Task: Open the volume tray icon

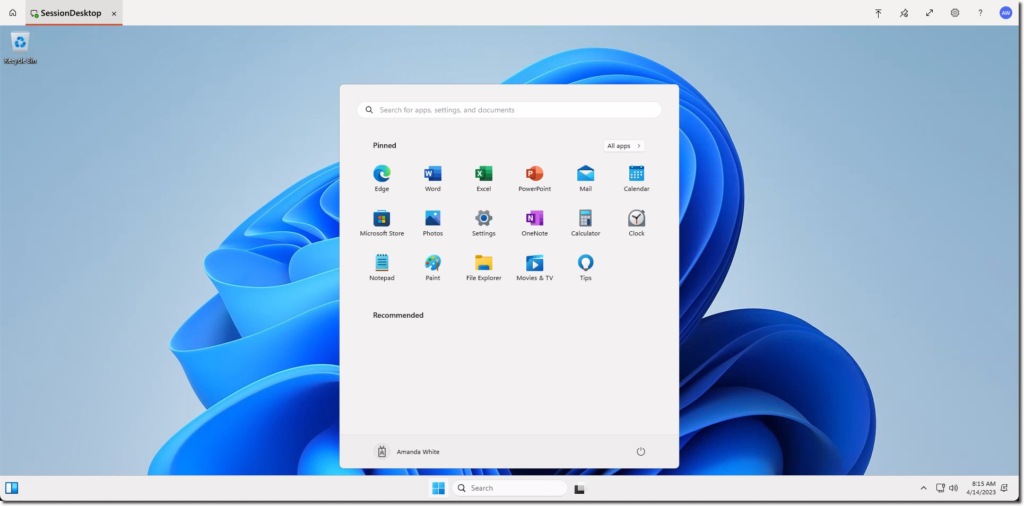Action: [x=953, y=488]
